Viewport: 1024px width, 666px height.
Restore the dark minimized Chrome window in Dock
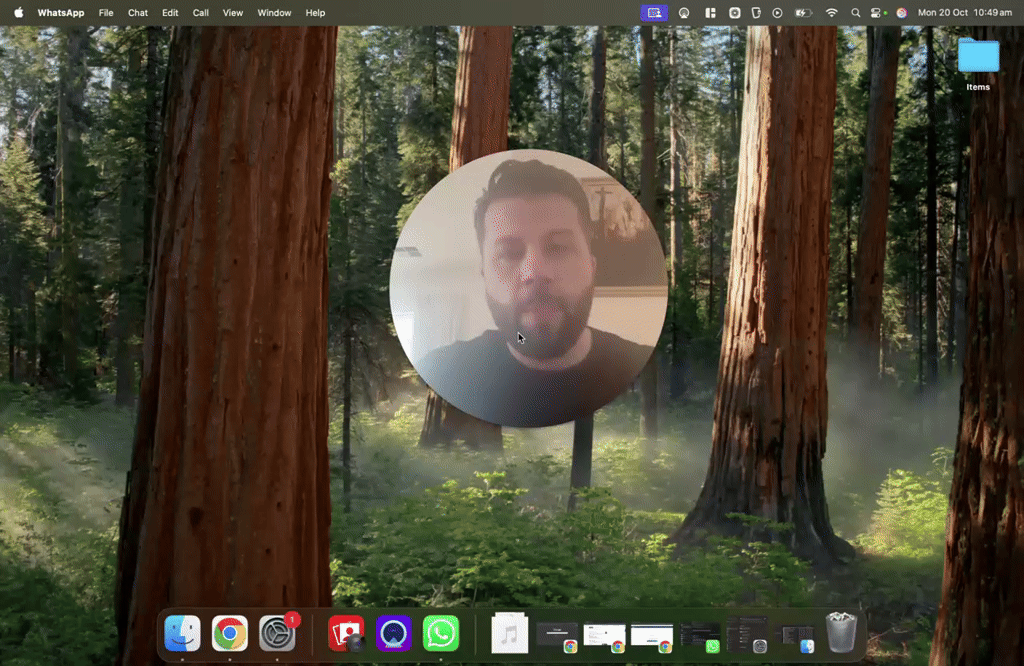(557, 637)
